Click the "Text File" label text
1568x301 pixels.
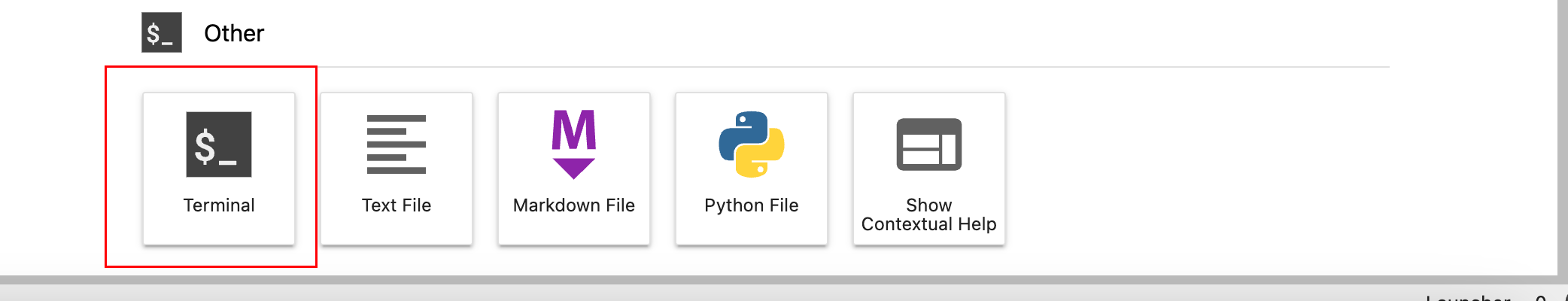coord(396,205)
